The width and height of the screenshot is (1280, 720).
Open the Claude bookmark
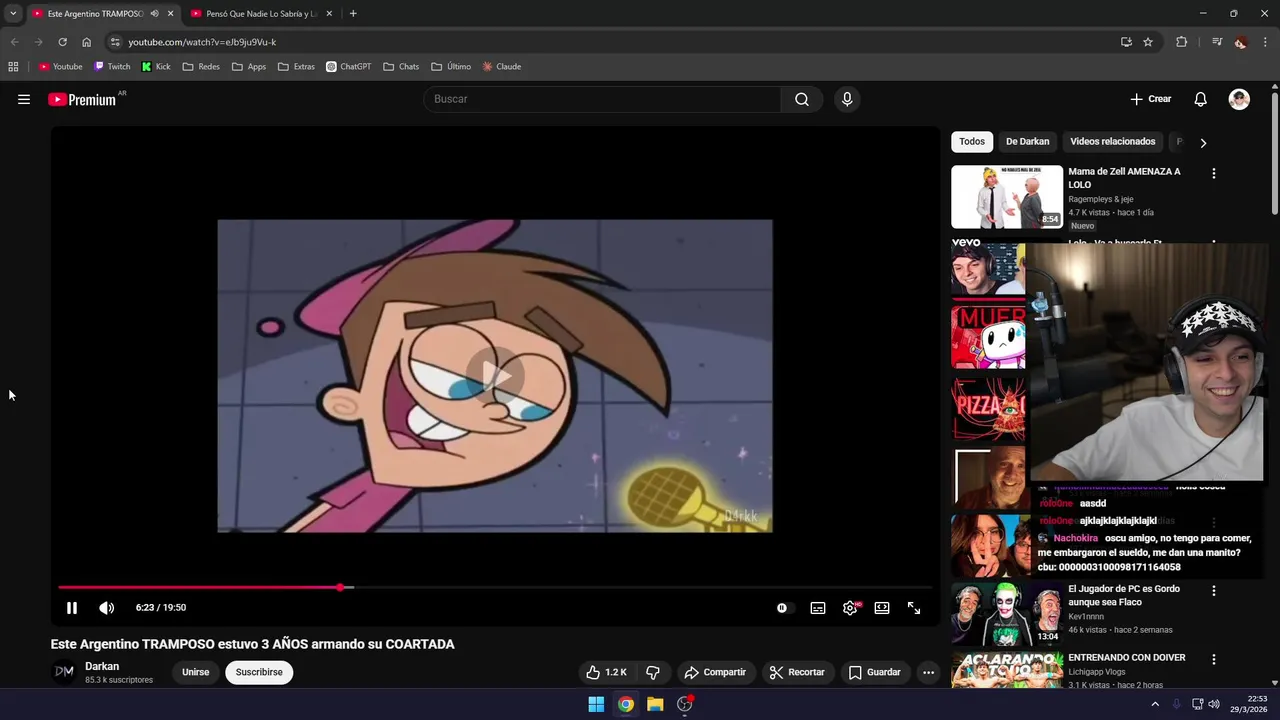click(x=502, y=67)
